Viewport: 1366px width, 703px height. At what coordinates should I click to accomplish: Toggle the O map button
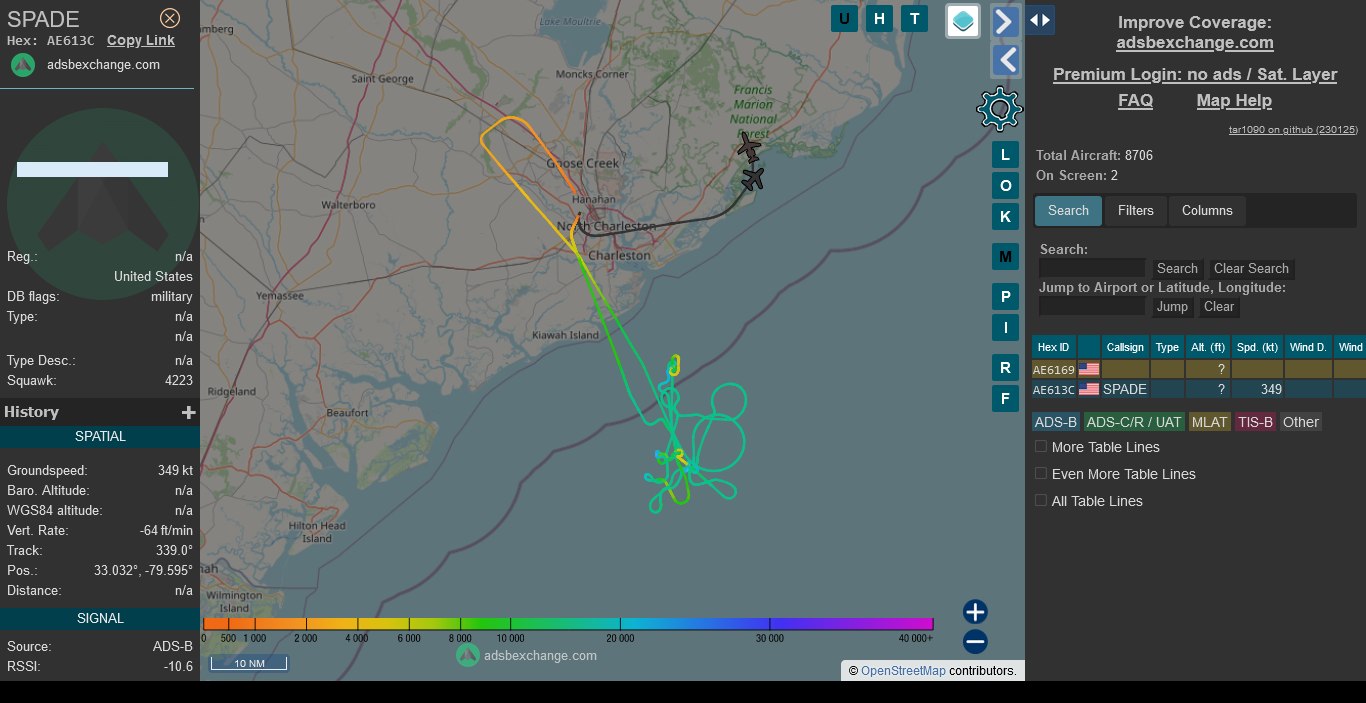[1005, 185]
